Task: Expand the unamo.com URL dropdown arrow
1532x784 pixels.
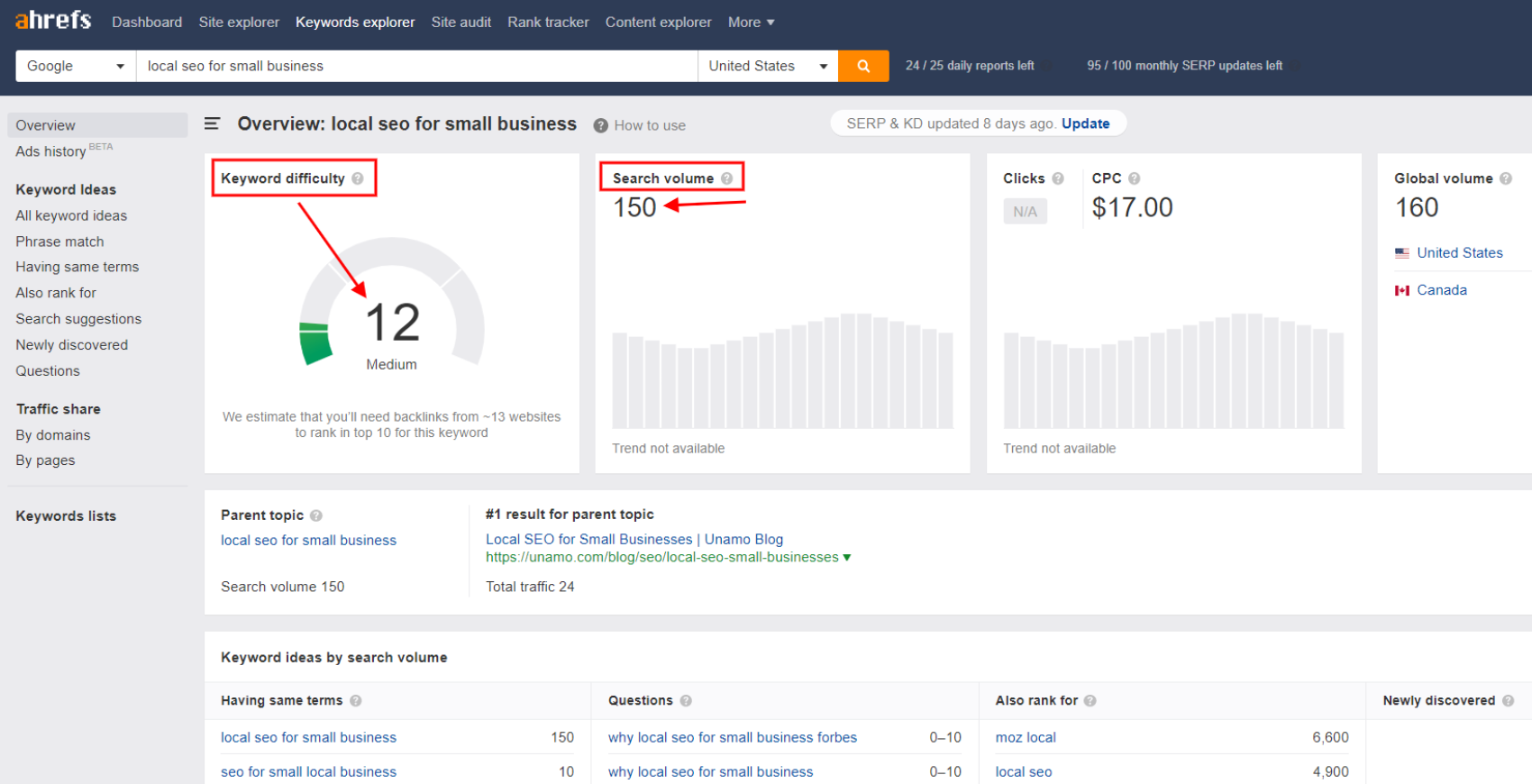Action: pos(847,558)
